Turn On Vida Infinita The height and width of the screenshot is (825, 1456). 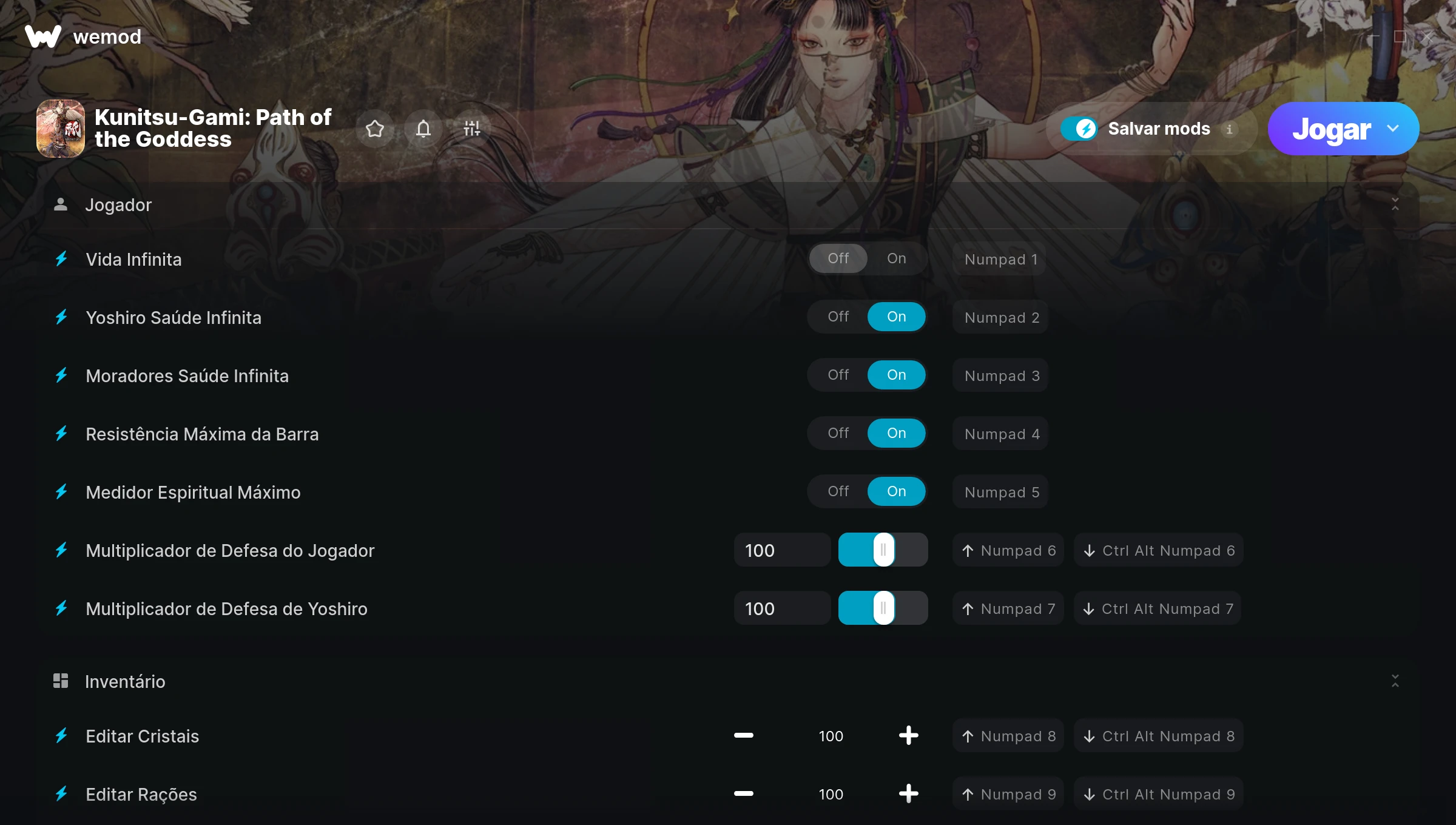pyautogui.click(x=896, y=258)
